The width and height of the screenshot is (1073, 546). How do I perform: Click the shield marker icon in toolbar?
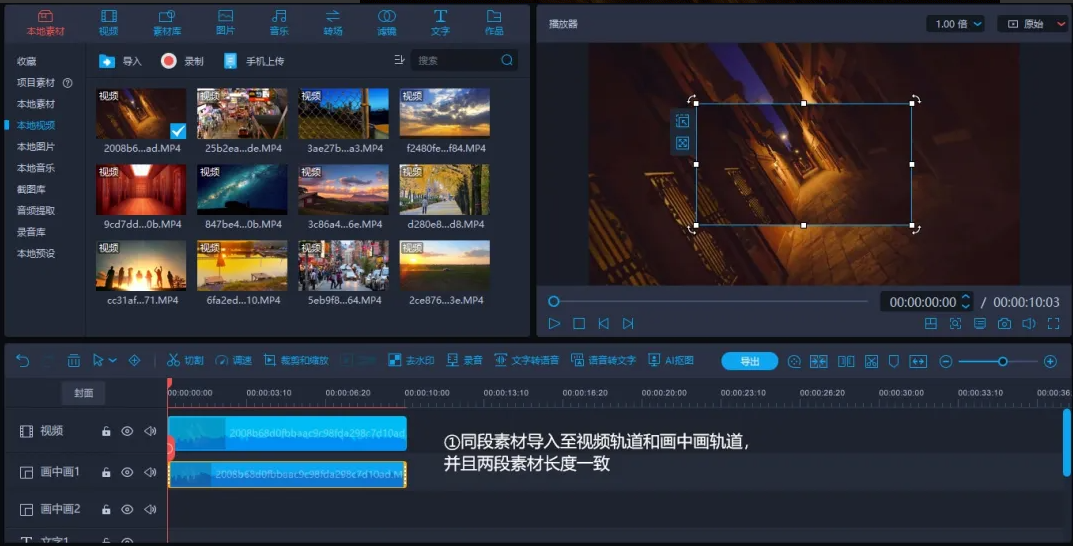(894, 361)
